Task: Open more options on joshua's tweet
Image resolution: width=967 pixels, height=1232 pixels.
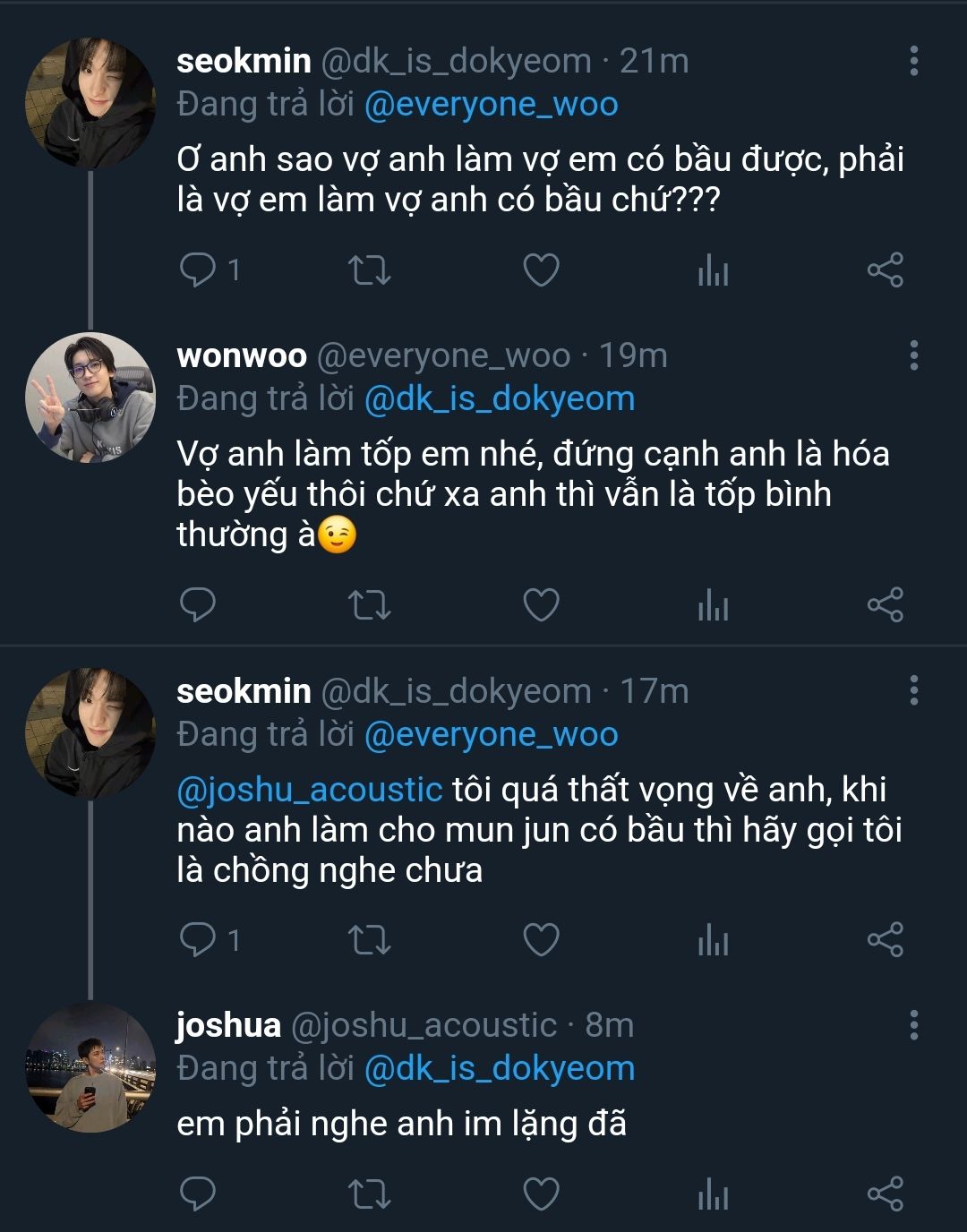Action: tap(913, 1025)
